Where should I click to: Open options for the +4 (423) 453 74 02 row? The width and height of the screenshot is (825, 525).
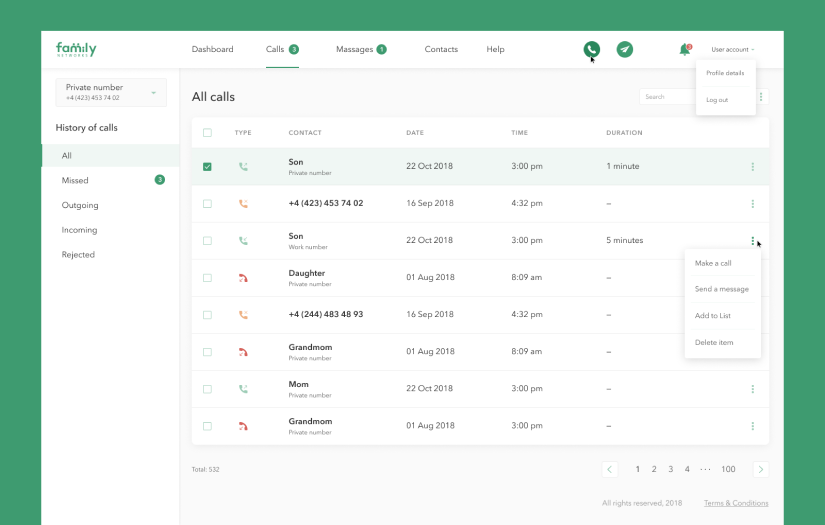click(x=752, y=204)
